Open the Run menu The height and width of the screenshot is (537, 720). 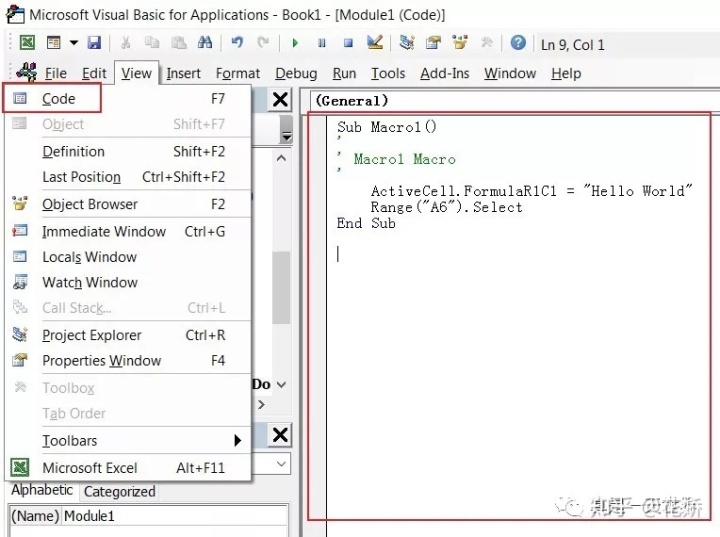tap(344, 73)
